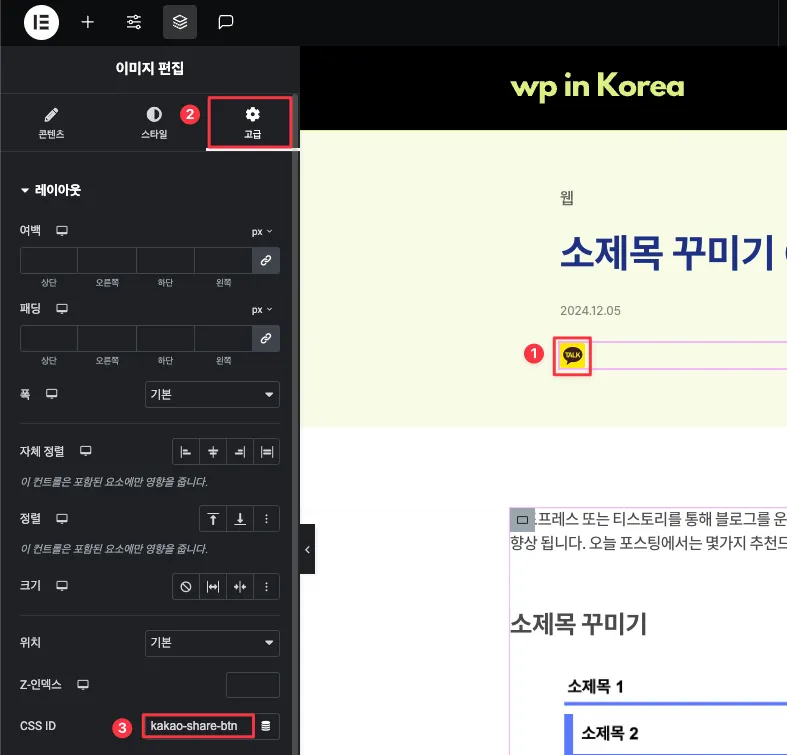Toggle linked values for 패딩 padding
Viewport: 787px width, 755px height.
(x=266, y=339)
